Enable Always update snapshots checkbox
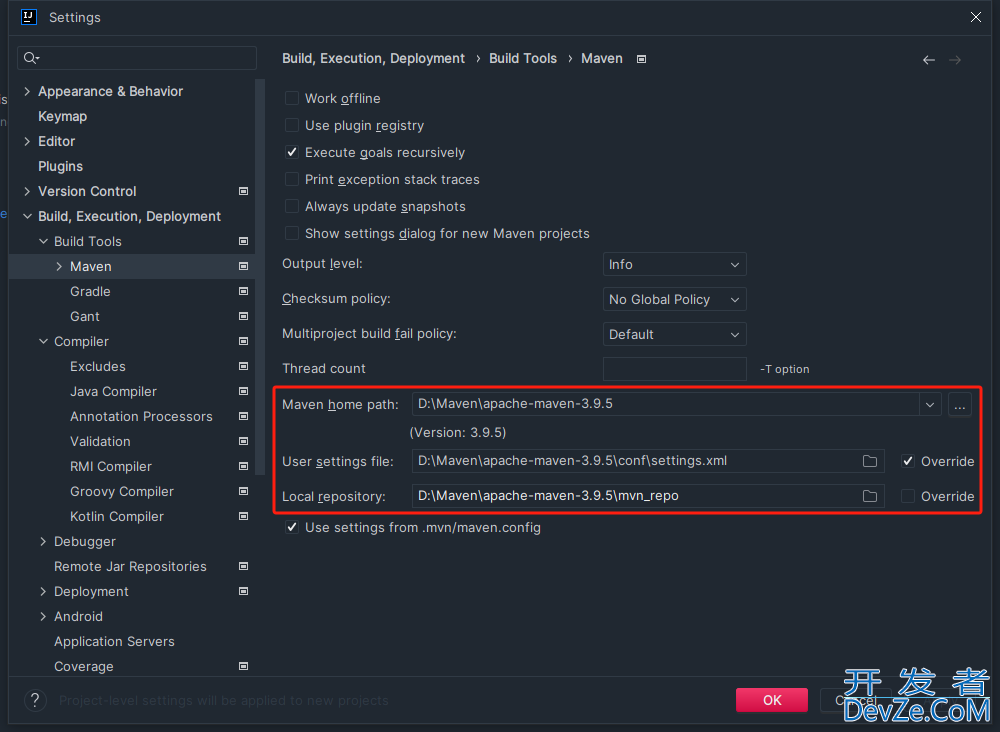Screen dimensions: 1000x732 pyautogui.click(x=291, y=206)
